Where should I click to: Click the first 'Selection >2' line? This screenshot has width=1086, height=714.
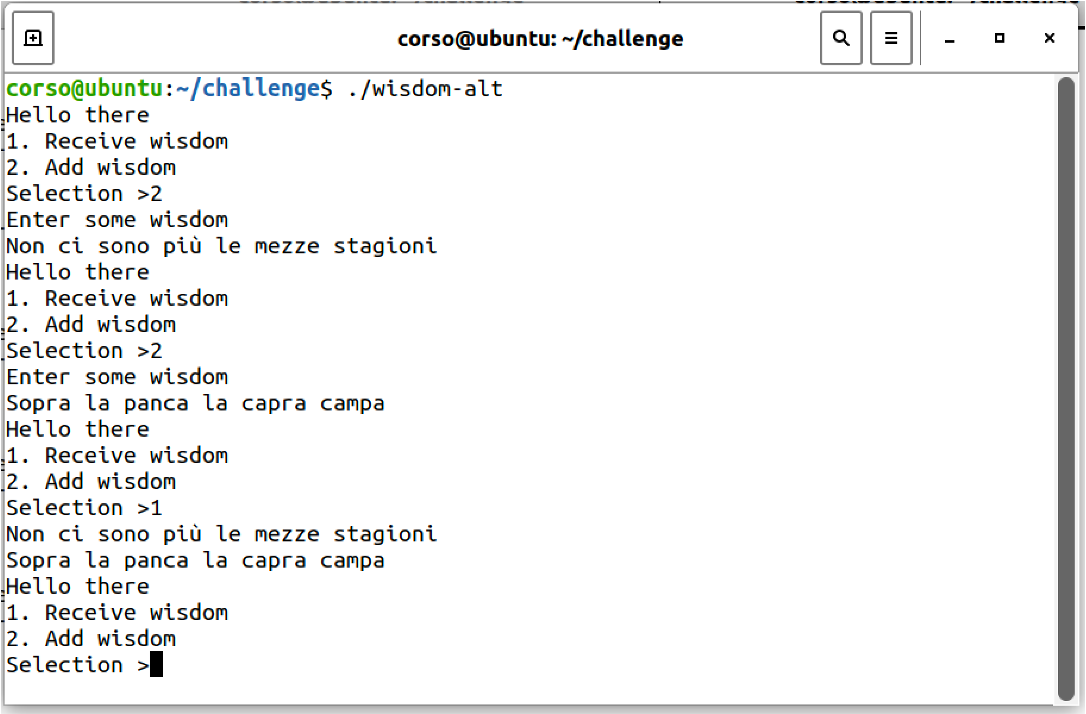[x=84, y=193]
